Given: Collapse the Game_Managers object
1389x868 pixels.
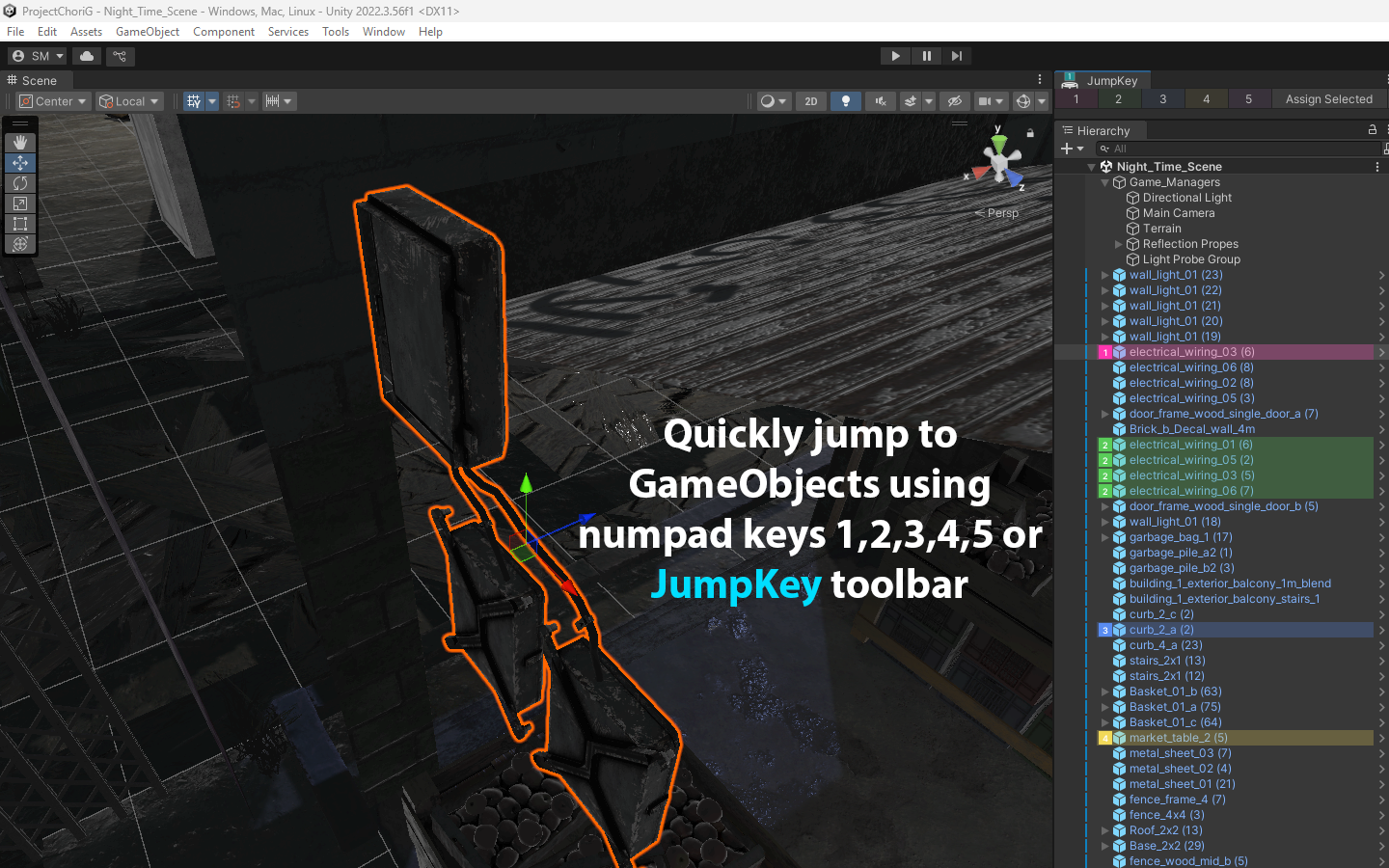Looking at the screenshot, I should point(1104,182).
